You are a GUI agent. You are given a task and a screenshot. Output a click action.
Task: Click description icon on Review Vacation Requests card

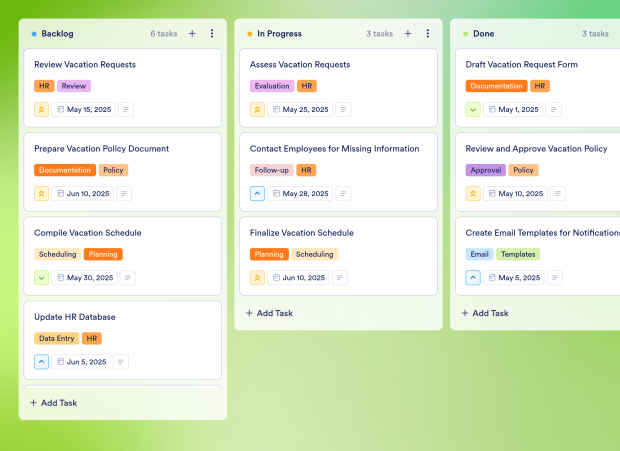pyautogui.click(x=126, y=109)
